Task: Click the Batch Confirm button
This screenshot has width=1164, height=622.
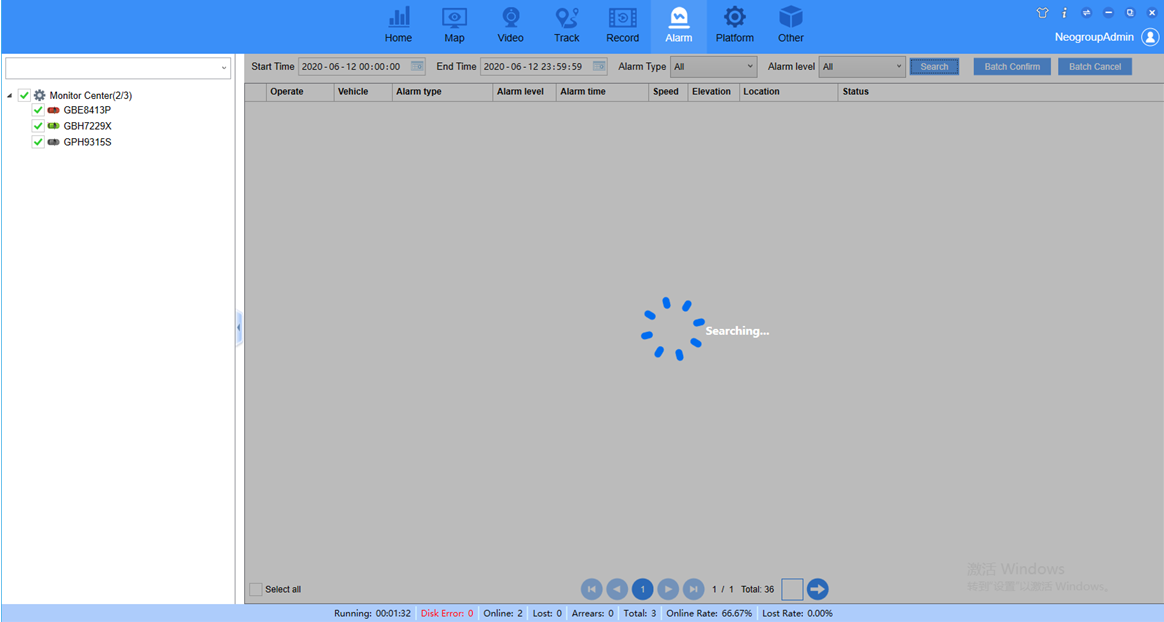Action: pos(1012,67)
